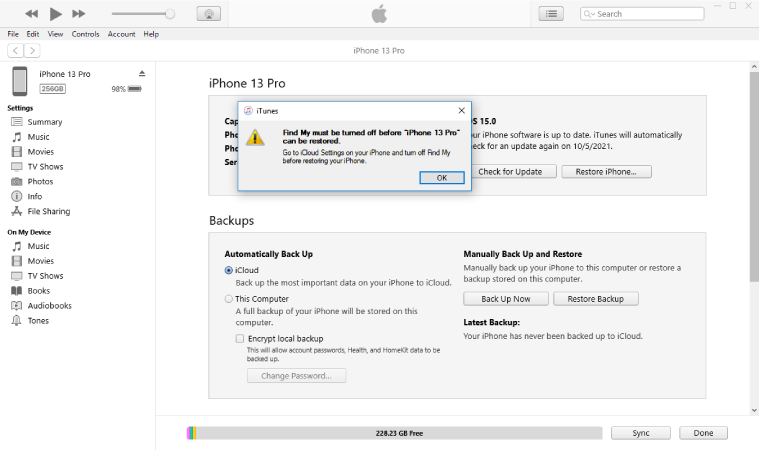The height and width of the screenshot is (450, 759).
Task: Open the View menu
Action: click(x=55, y=34)
